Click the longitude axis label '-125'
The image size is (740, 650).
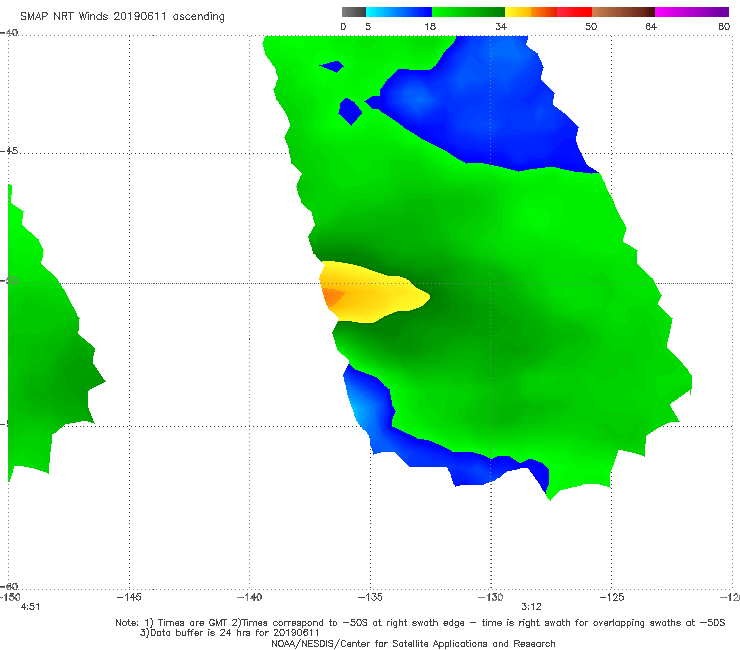point(612,597)
